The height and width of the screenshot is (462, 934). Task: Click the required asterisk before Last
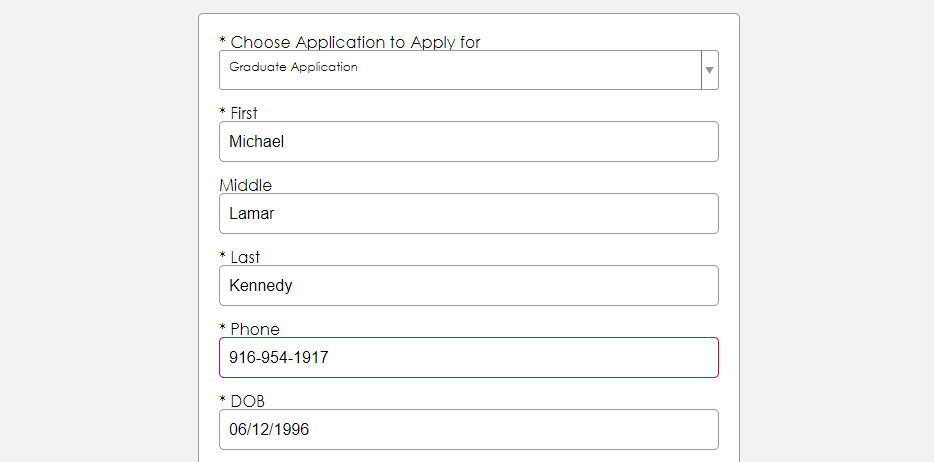222,256
